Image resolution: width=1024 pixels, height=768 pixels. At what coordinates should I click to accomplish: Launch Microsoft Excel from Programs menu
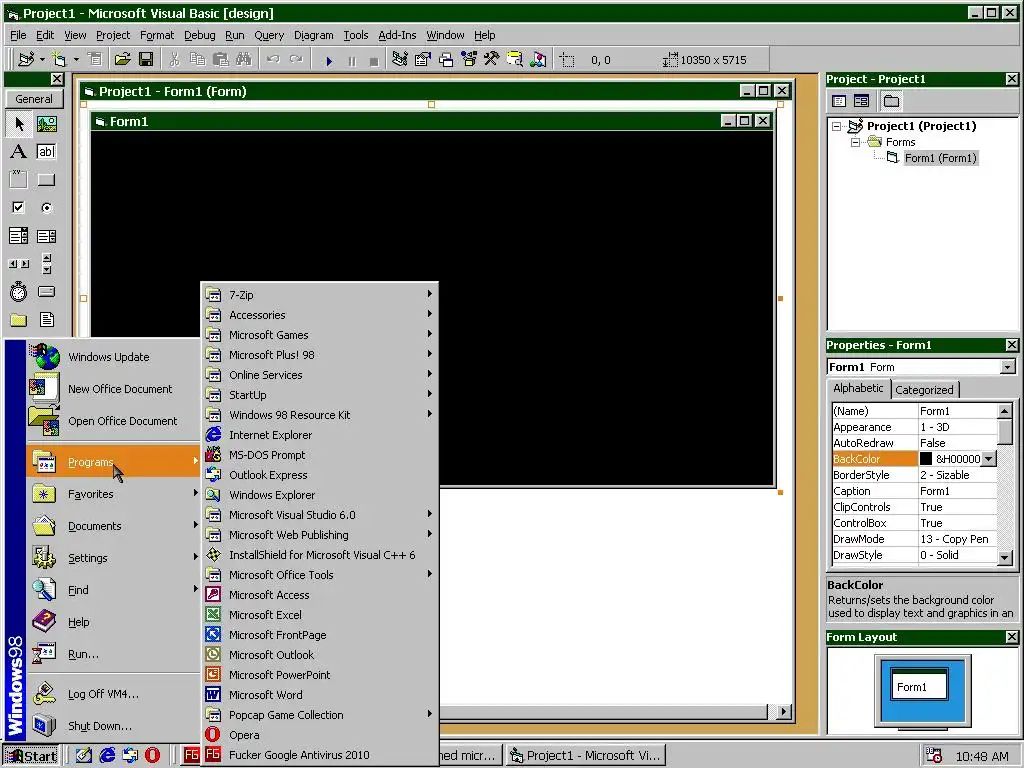tap(320, 615)
